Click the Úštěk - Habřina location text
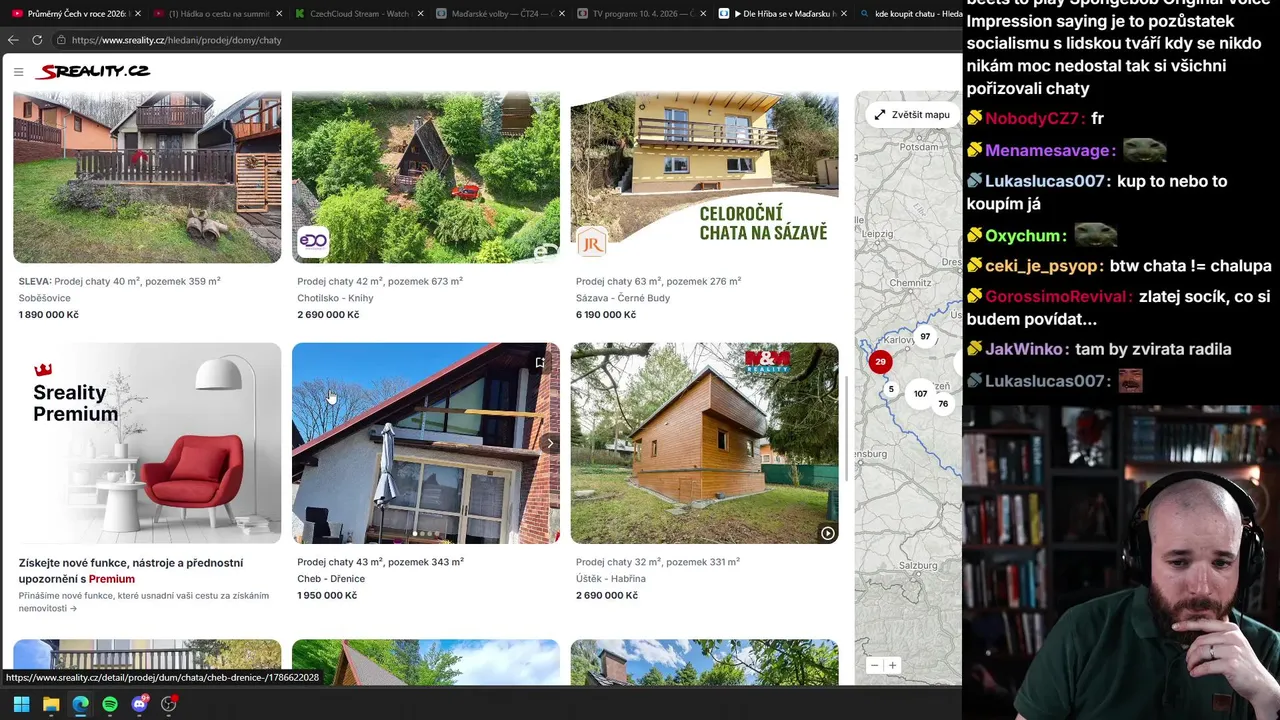Image resolution: width=1280 pixels, height=720 pixels. pos(611,579)
